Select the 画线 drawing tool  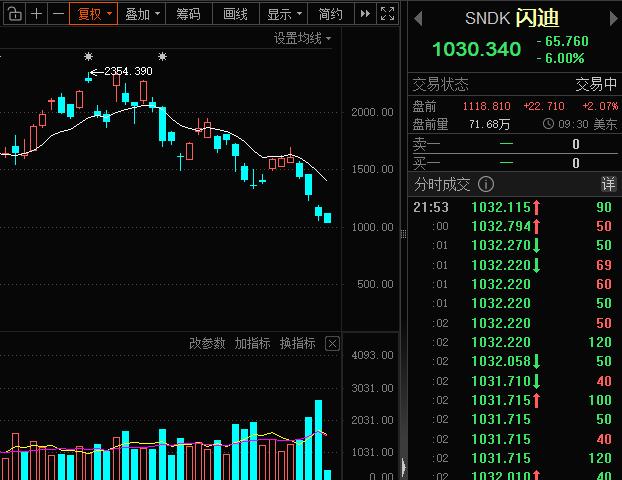tap(235, 14)
